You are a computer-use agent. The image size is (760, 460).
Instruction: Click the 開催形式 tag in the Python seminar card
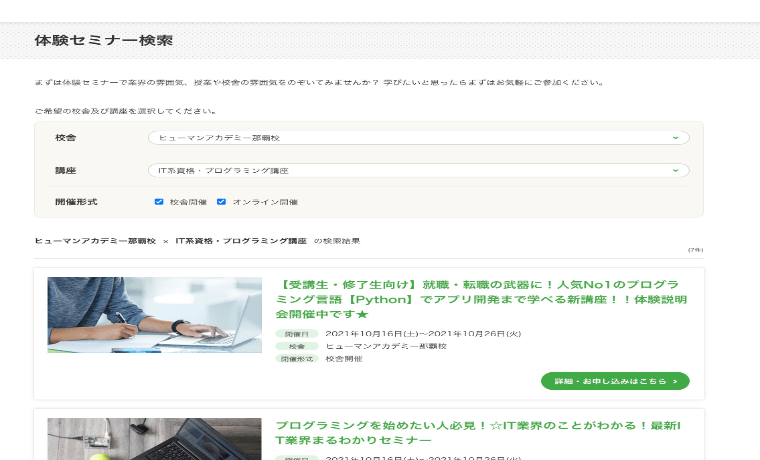[297, 359]
